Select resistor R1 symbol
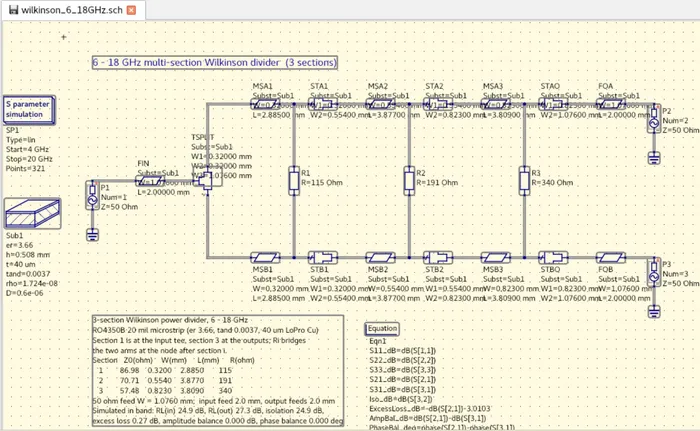Screen dimensions: 700x431 (x=293, y=180)
